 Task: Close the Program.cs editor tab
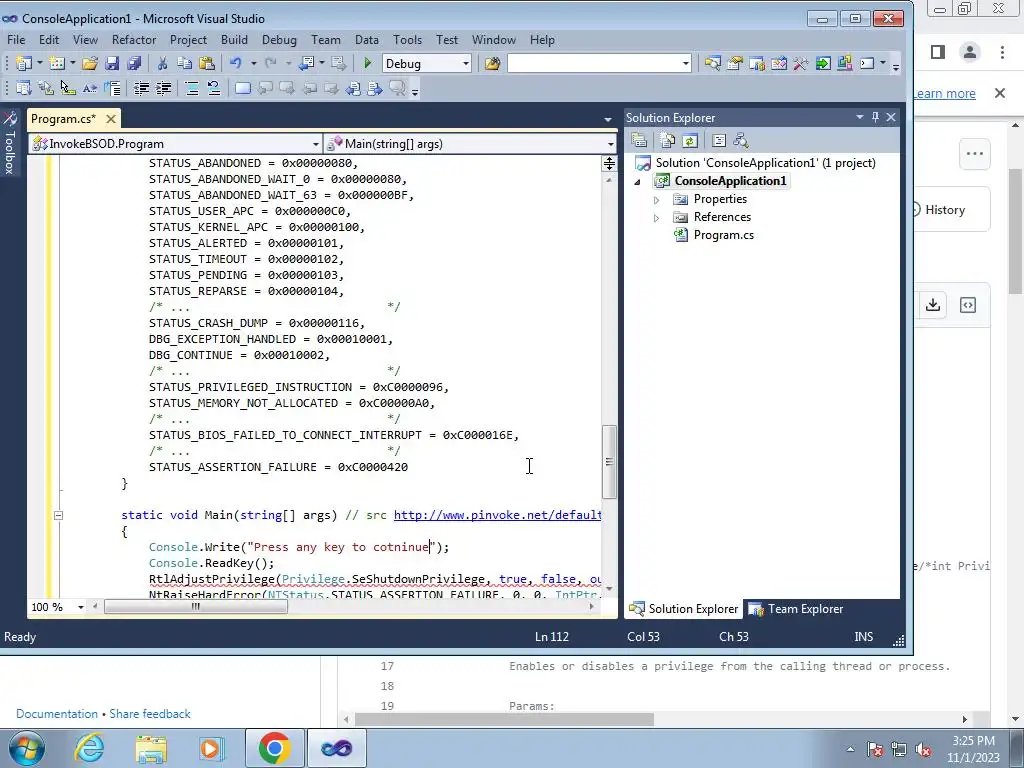pos(111,119)
